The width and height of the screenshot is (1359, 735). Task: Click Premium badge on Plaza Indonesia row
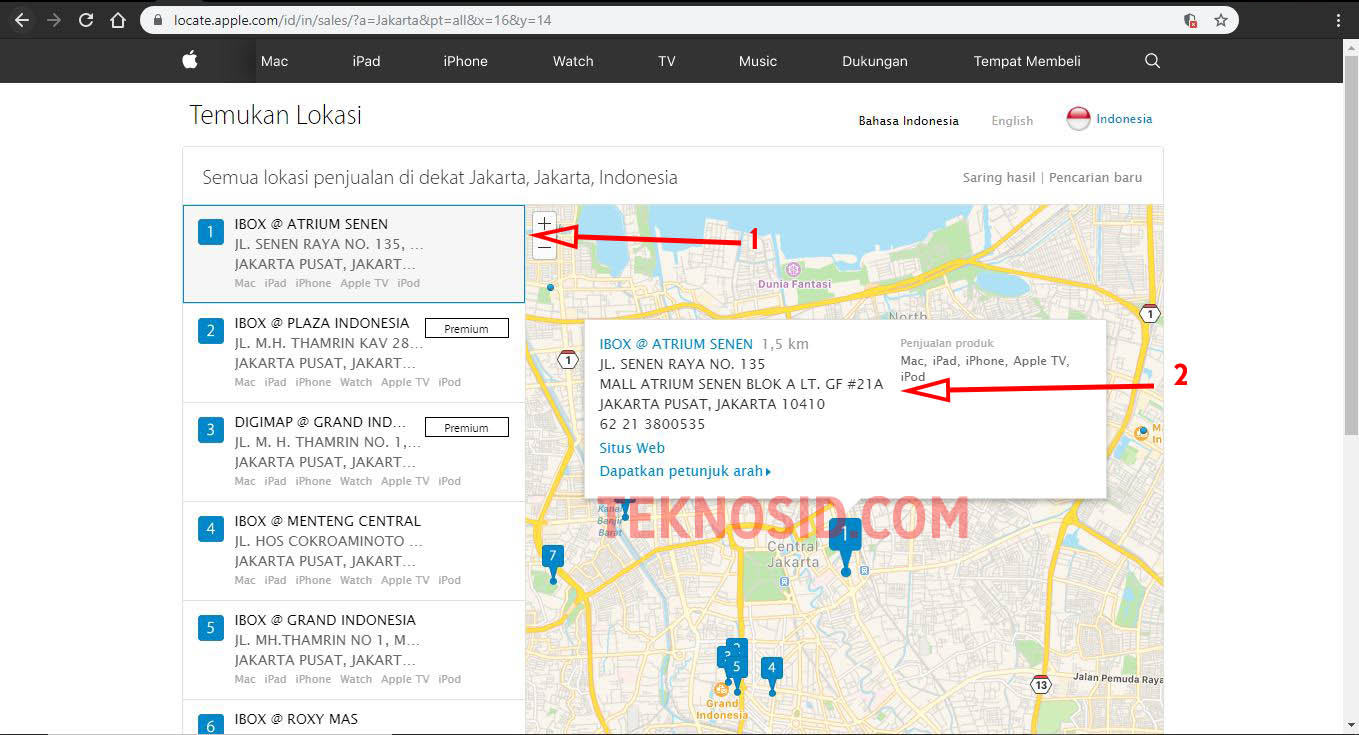pos(467,328)
